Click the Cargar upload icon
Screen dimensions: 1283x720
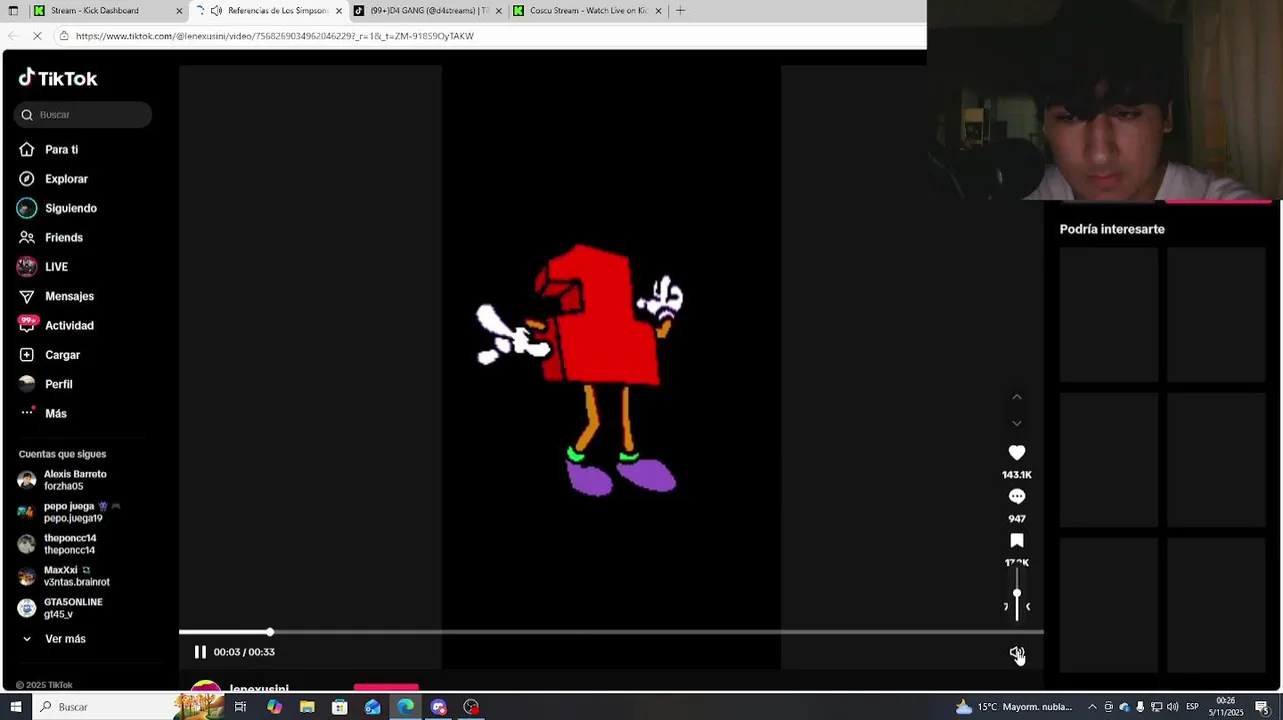[x=27, y=355]
